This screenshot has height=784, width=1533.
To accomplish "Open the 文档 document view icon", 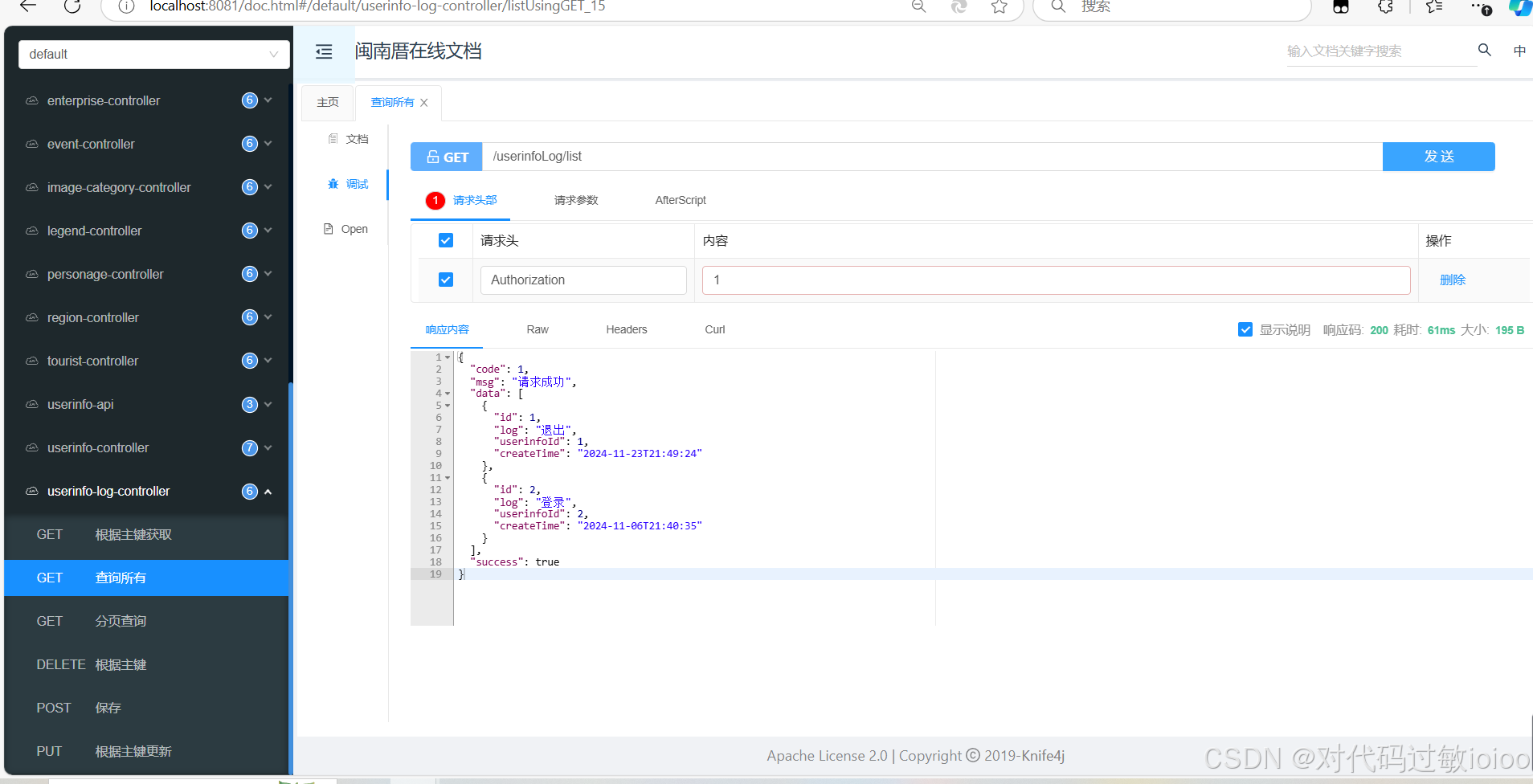I will pos(334,138).
